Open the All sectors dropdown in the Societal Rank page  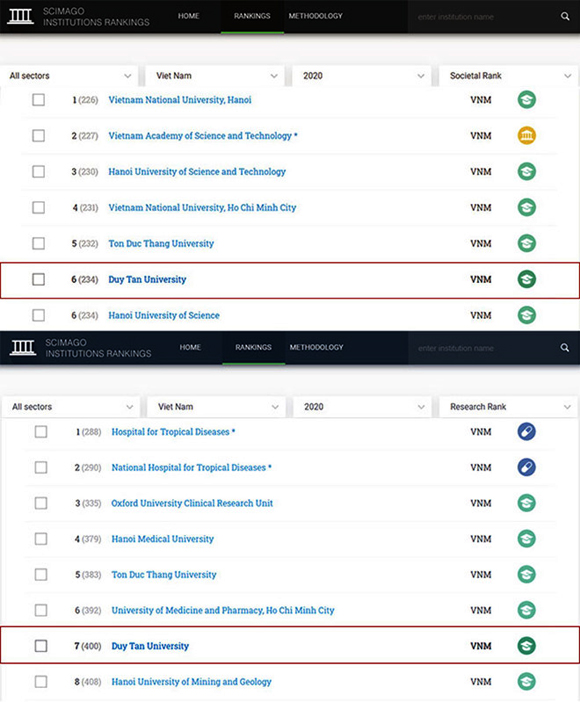(x=70, y=76)
